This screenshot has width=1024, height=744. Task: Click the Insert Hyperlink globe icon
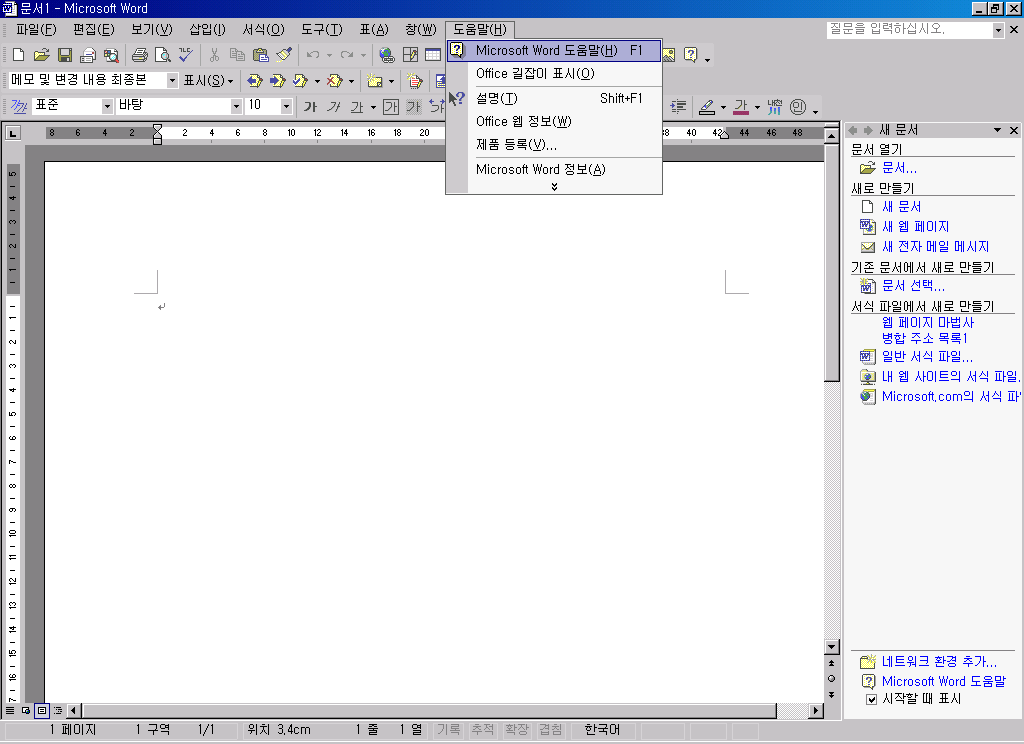point(387,55)
